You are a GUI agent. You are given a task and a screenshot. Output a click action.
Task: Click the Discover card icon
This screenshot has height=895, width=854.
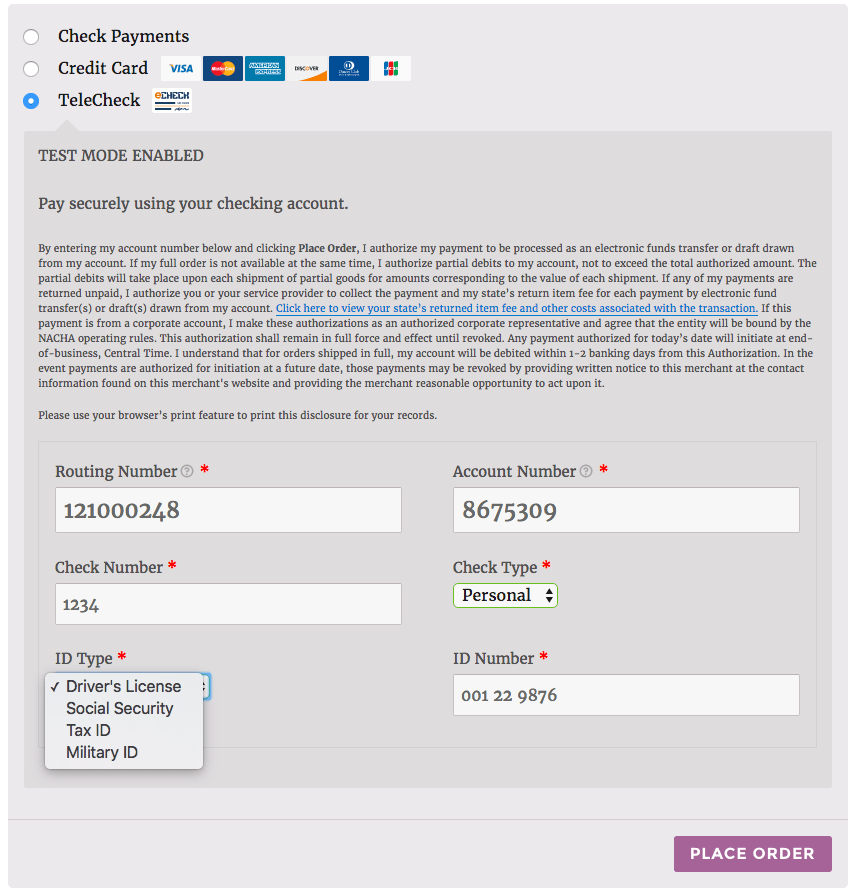click(307, 68)
